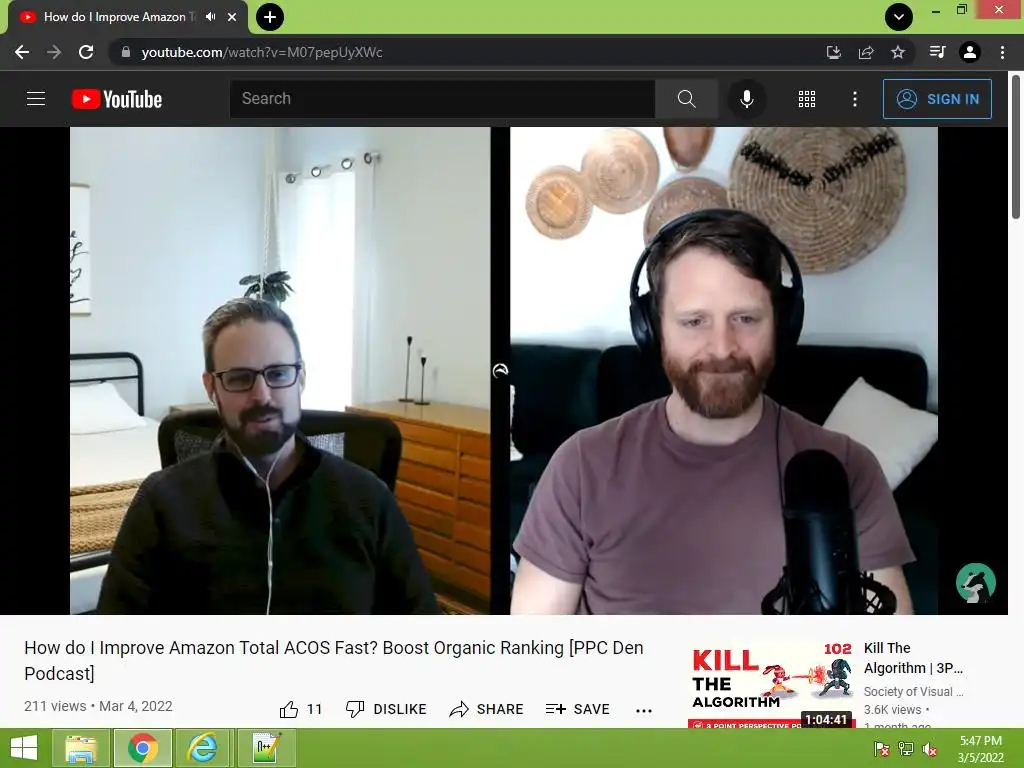The image size is (1024, 768).
Task: Click the address bar URL
Action: coord(262,52)
